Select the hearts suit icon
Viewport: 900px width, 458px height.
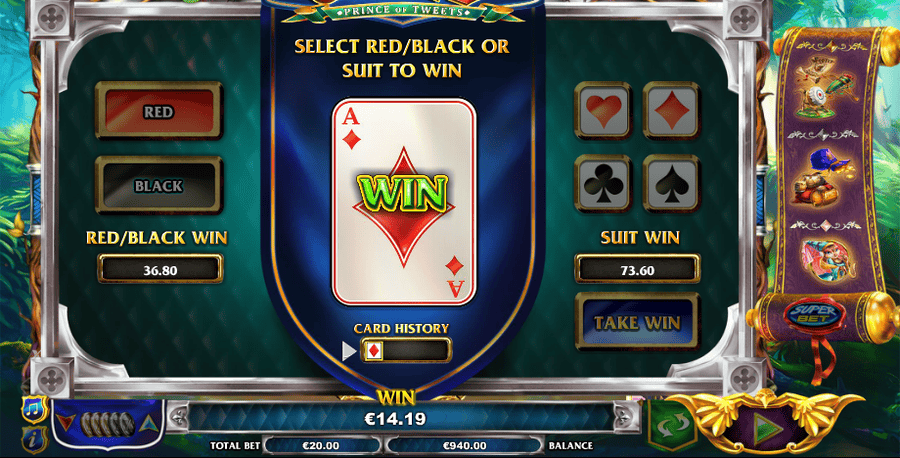[x=603, y=110]
